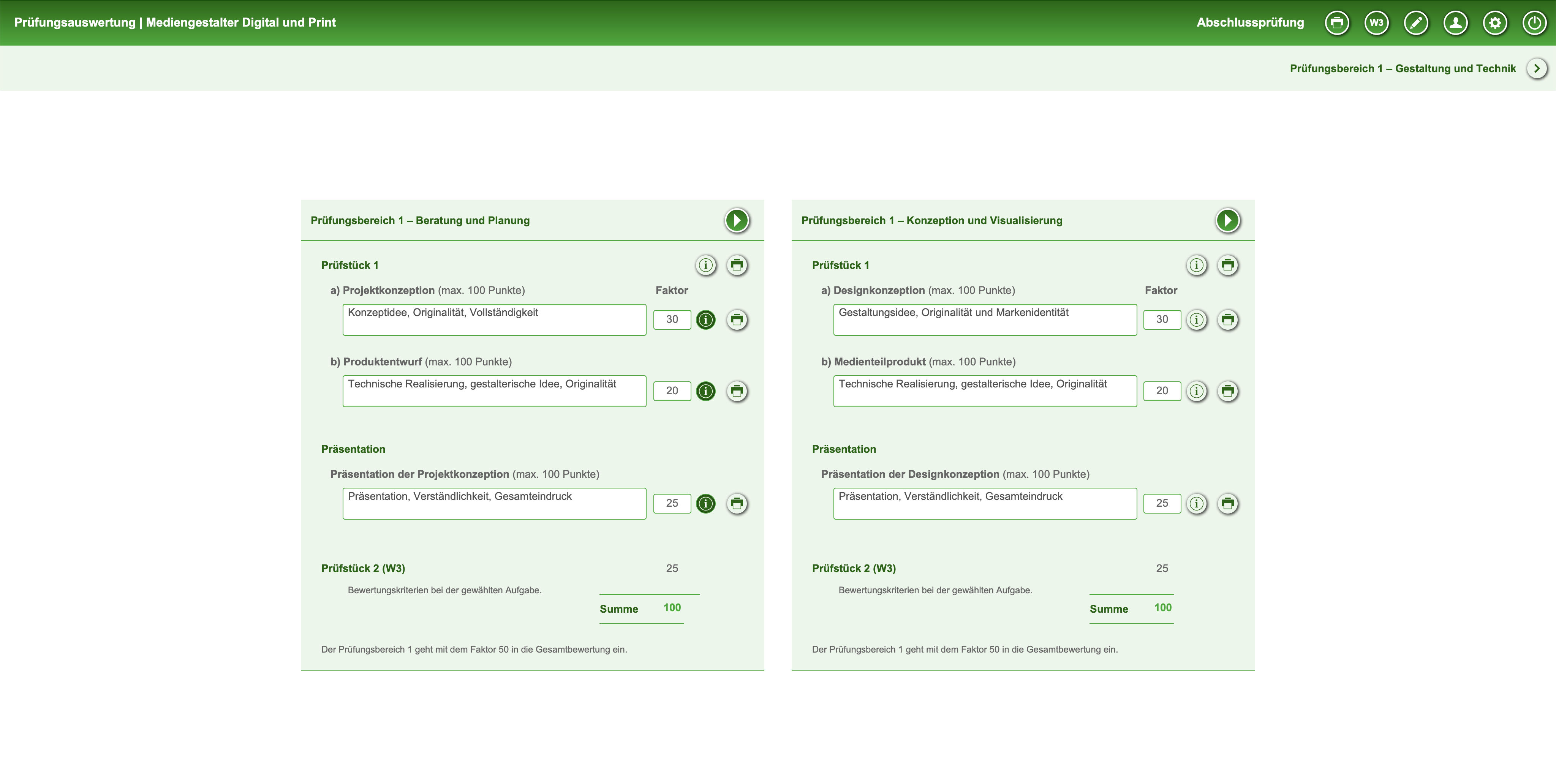
Task: Show info for Prüfstück 1 in Beratung und Planung
Action: (705, 265)
